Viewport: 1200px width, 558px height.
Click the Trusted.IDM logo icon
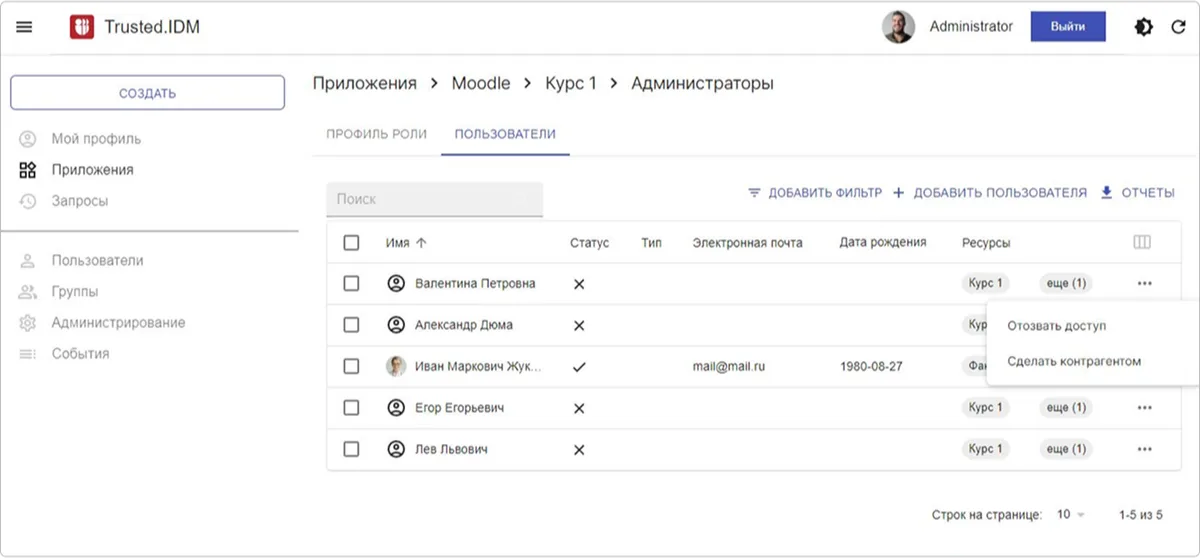[x=82, y=27]
